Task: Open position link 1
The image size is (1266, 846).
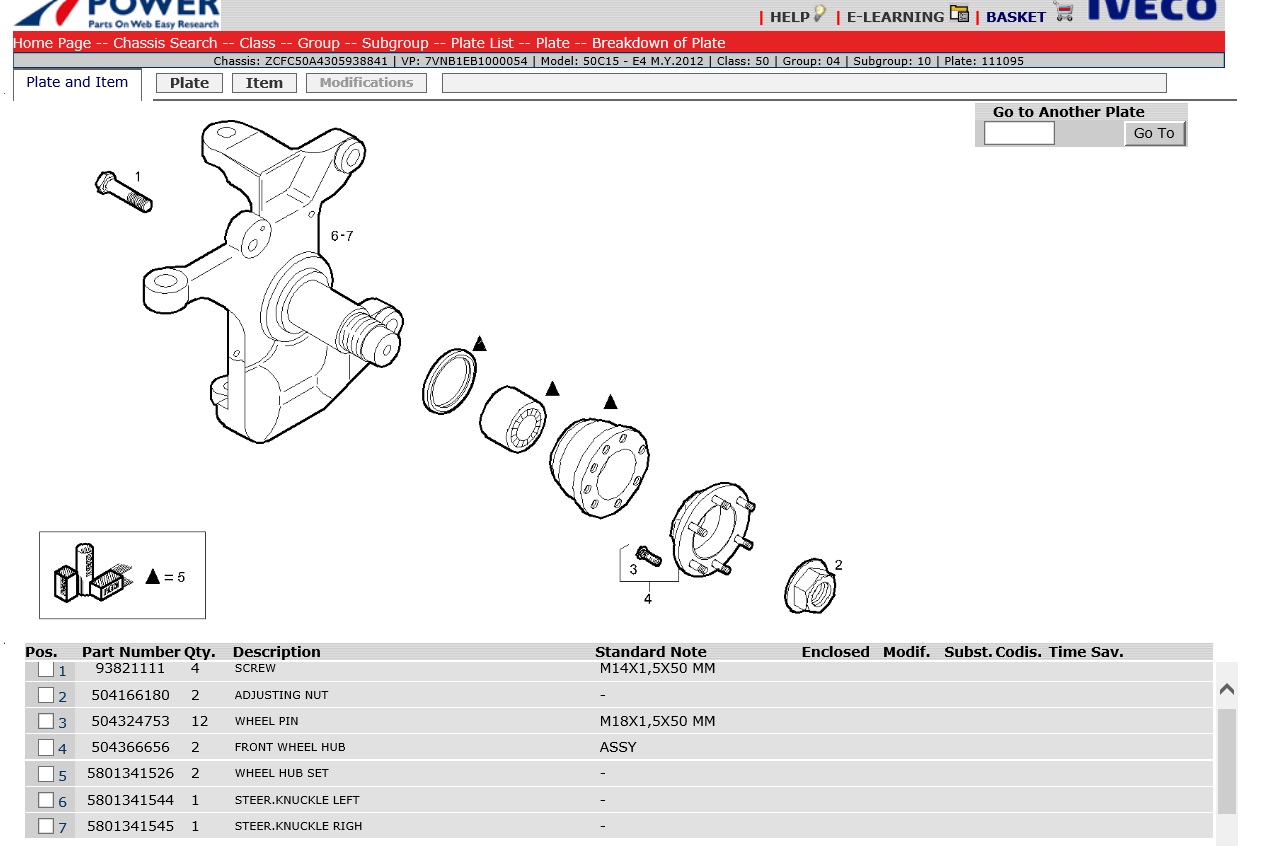Action: [x=62, y=671]
